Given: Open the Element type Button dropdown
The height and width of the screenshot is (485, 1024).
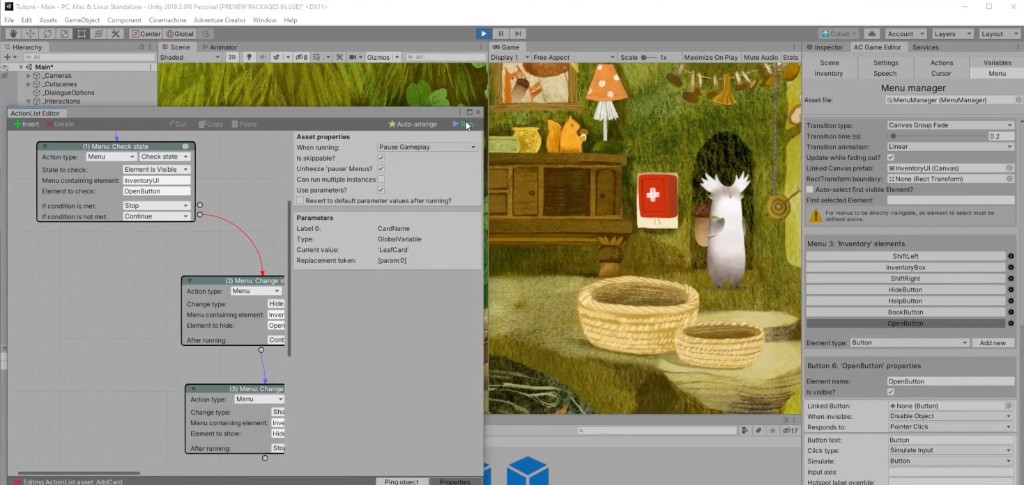Looking at the screenshot, I should point(909,343).
